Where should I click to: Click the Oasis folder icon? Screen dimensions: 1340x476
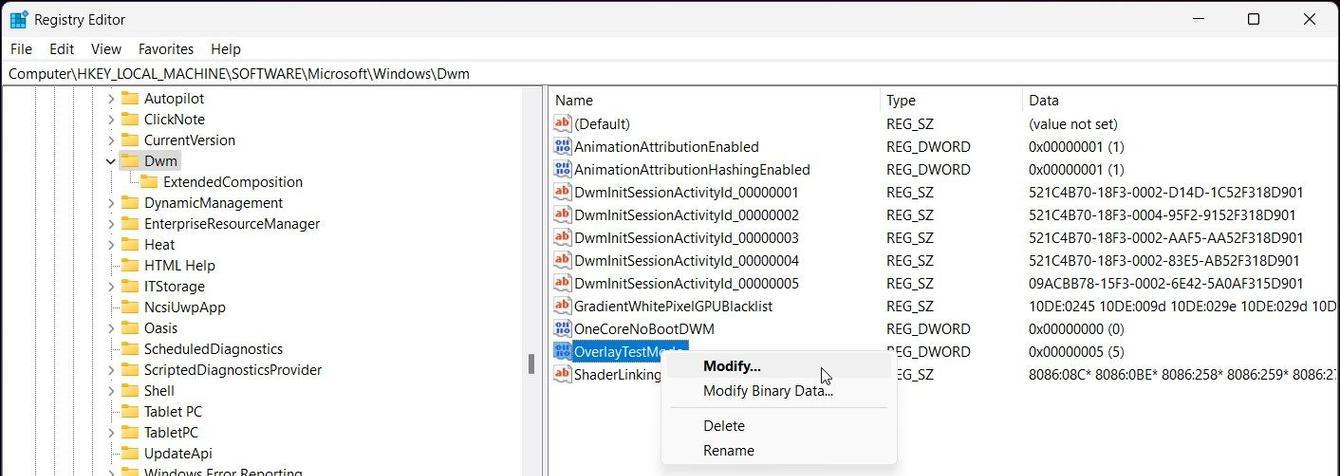[x=129, y=328]
